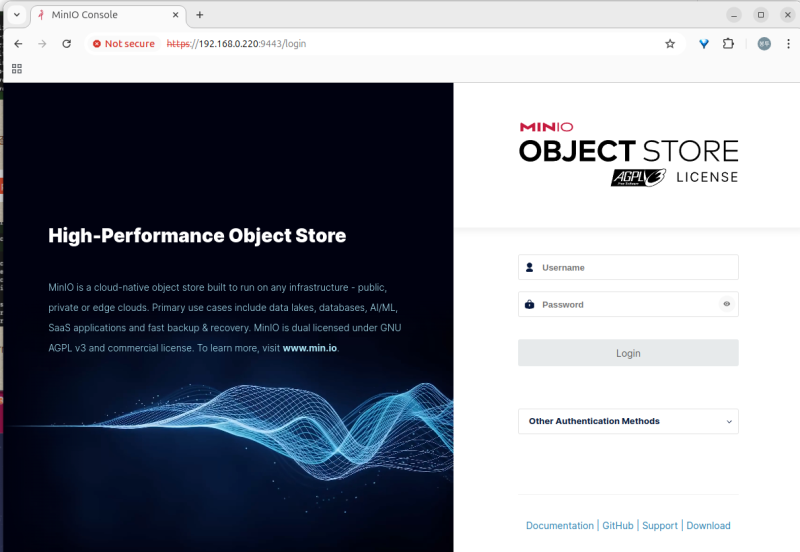This screenshot has width=800, height=552.
Task: Click the user icon in the Username field
Action: [530, 267]
